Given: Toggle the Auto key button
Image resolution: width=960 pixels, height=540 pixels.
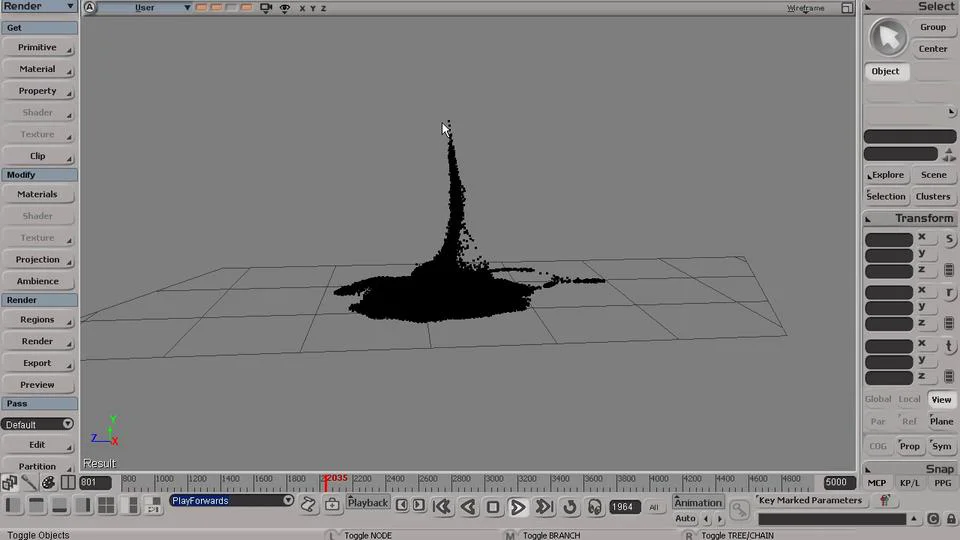Looking at the screenshot, I should tap(685, 518).
